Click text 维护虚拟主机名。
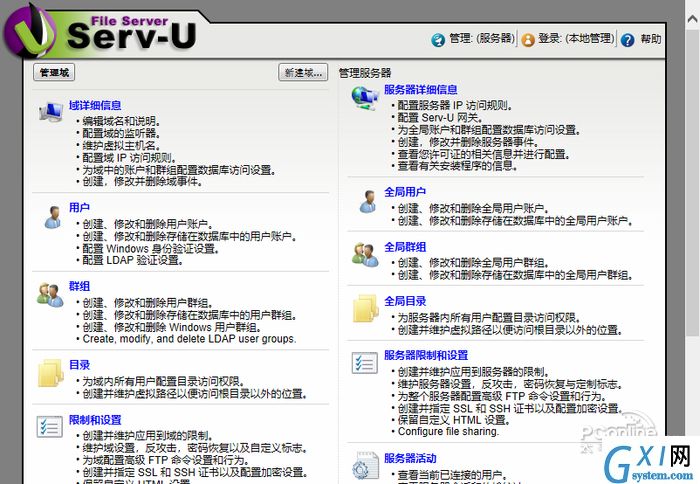This screenshot has height=484, width=700. tap(122, 146)
